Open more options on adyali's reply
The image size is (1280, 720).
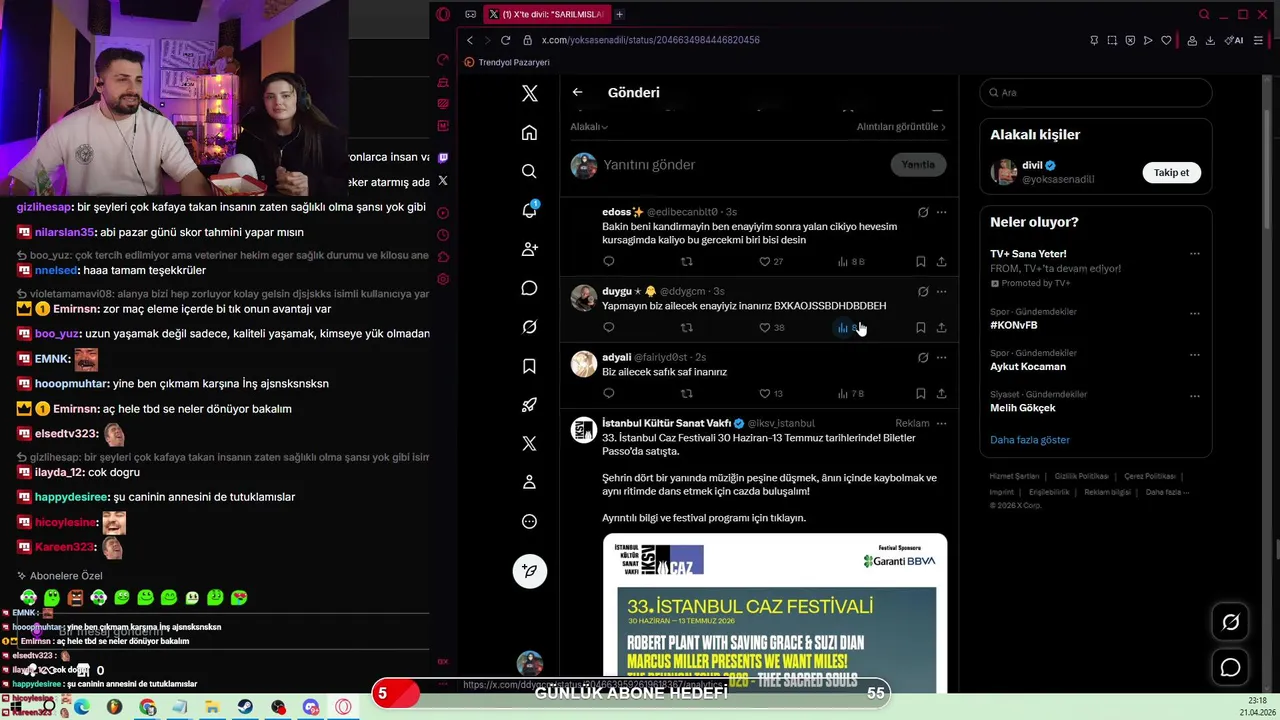coord(941,358)
